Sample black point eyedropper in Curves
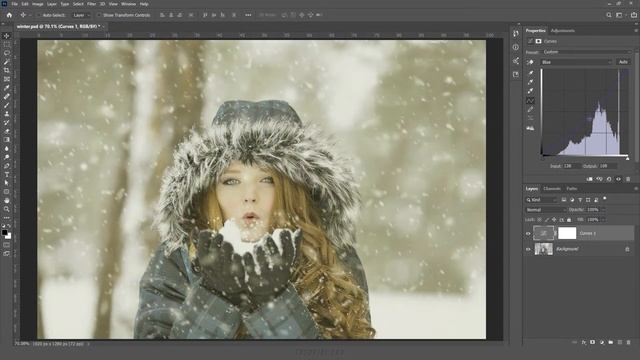This screenshot has height=360, width=640. coord(531,73)
